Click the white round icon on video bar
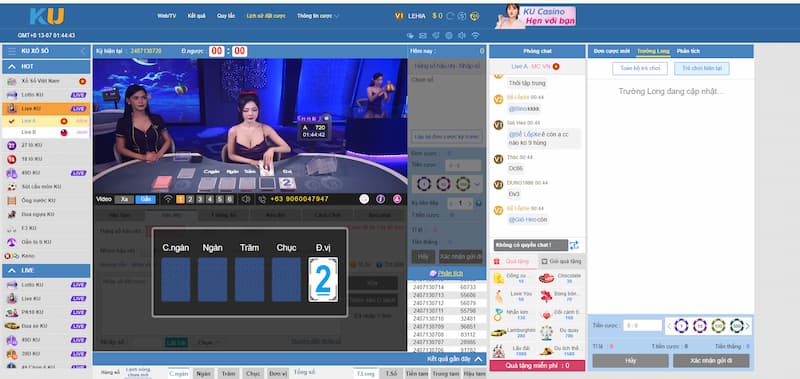800x379 pixels. 364,199
